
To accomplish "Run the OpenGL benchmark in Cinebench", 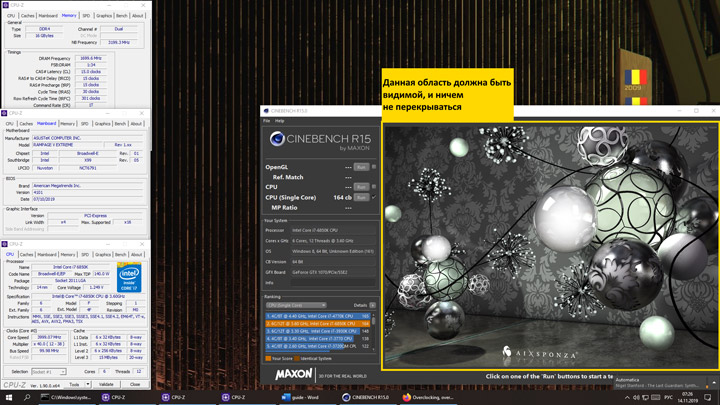I will 361,167.
